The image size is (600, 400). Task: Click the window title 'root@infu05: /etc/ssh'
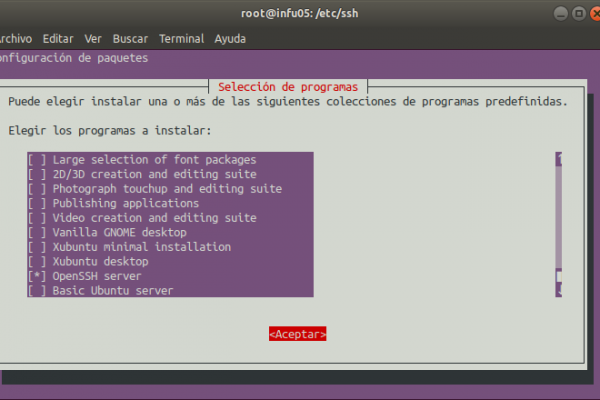[300, 13]
